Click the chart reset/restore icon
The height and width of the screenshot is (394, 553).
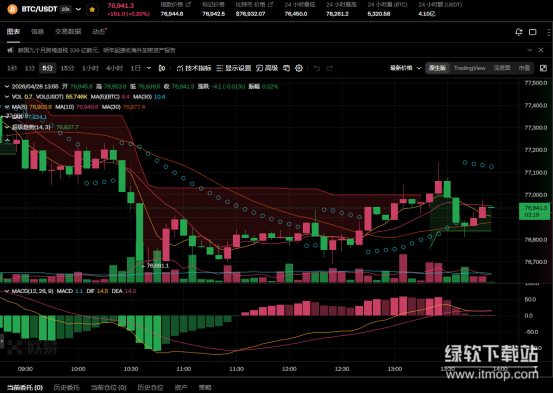(x=286, y=68)
